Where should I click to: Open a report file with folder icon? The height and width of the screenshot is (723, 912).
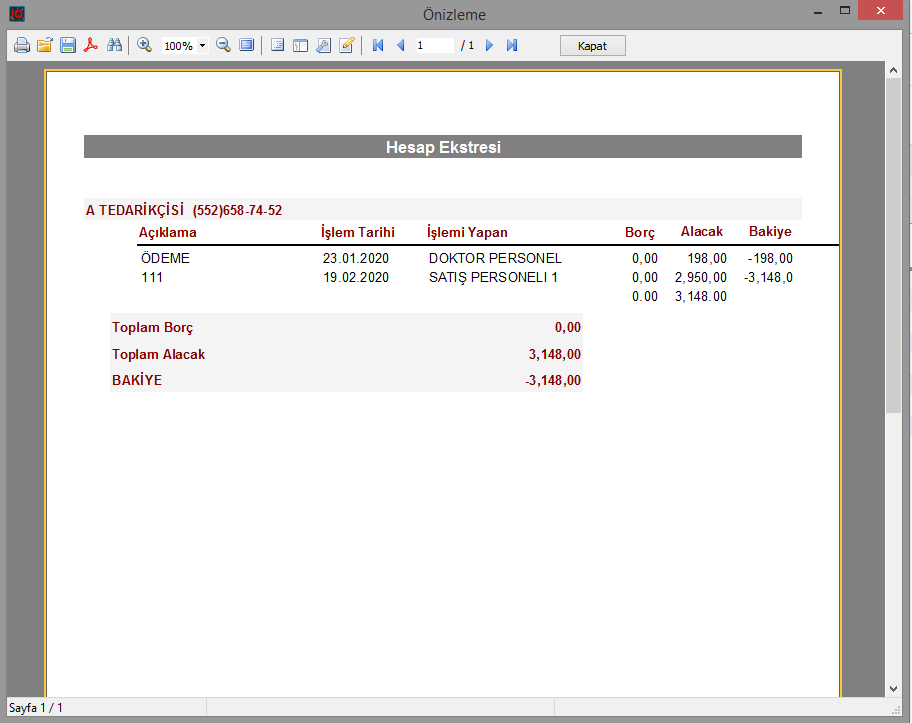point(44,45)
